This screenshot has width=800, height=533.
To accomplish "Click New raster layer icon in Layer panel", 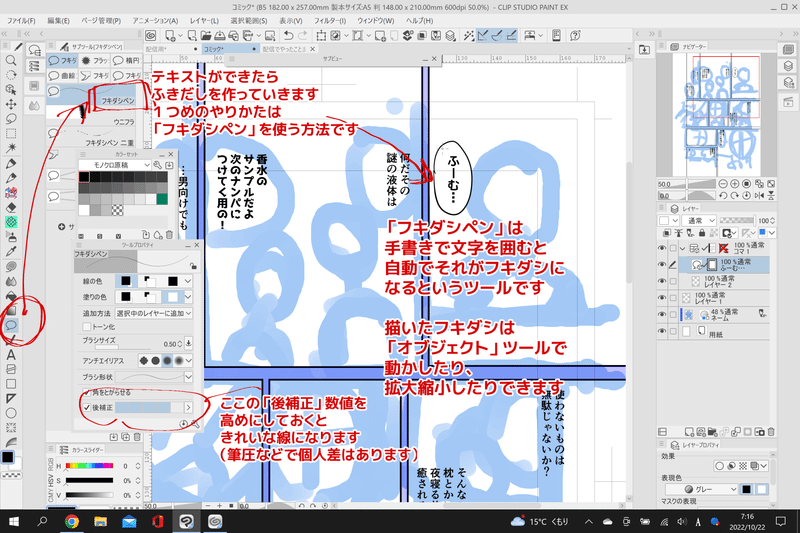I will tap(689, 432).
